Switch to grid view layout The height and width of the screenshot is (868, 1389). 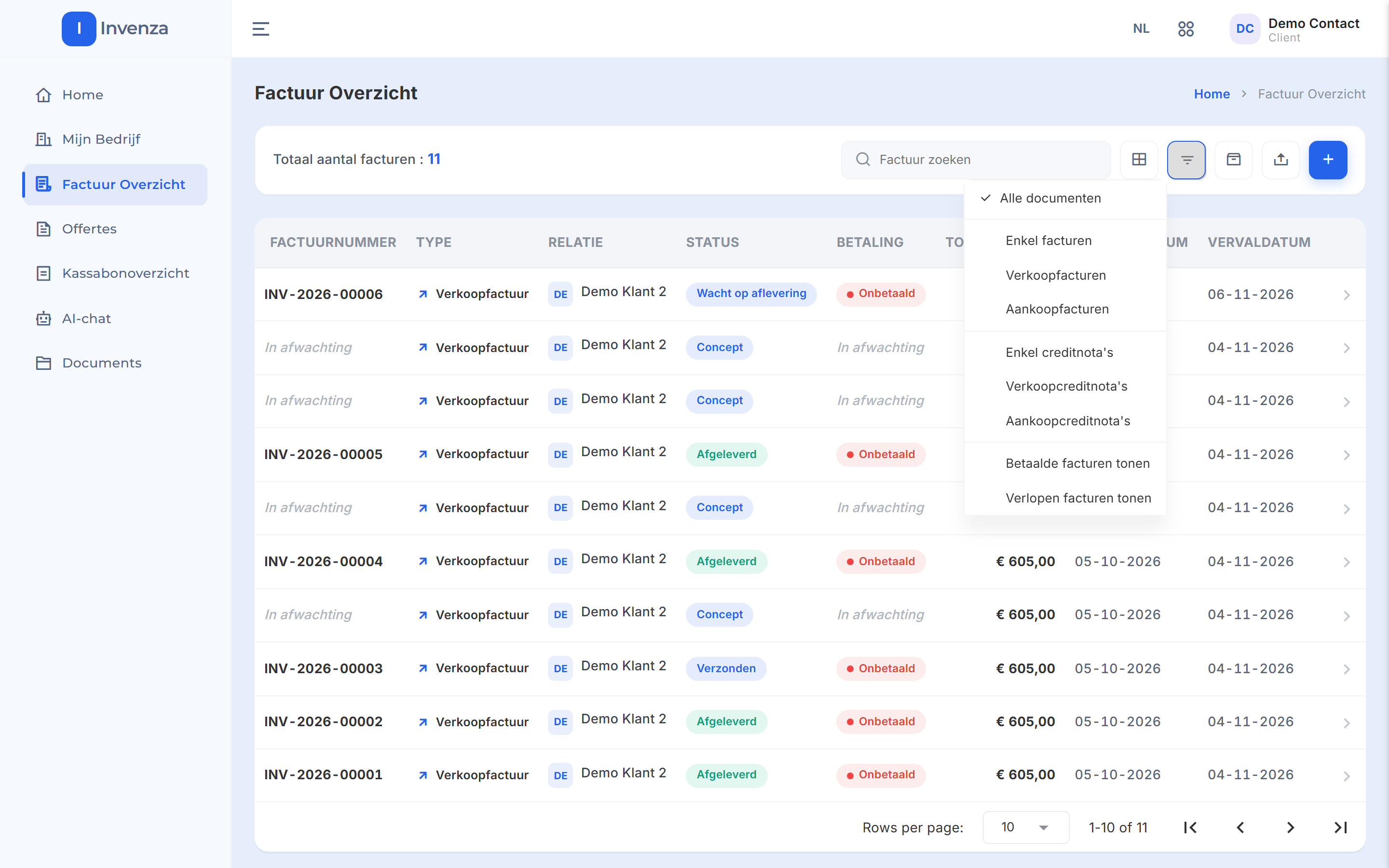1139,160
